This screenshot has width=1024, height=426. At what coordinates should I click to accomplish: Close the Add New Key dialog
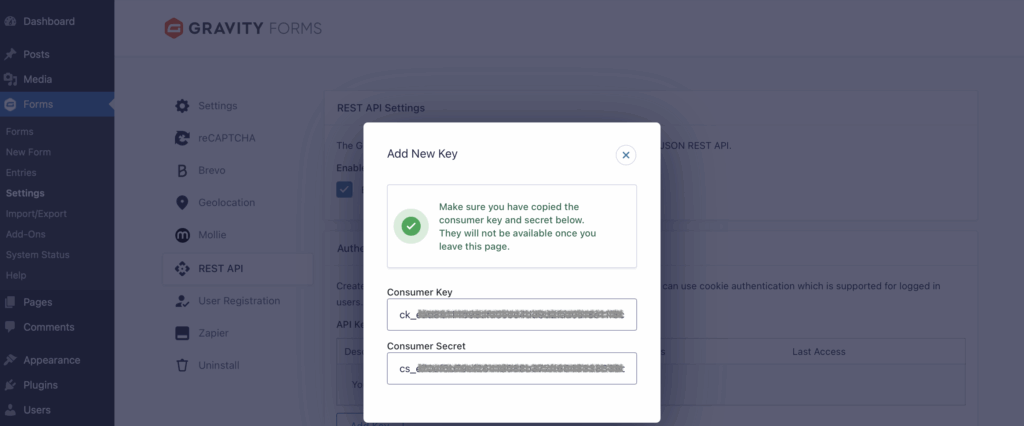click(626, 155)
